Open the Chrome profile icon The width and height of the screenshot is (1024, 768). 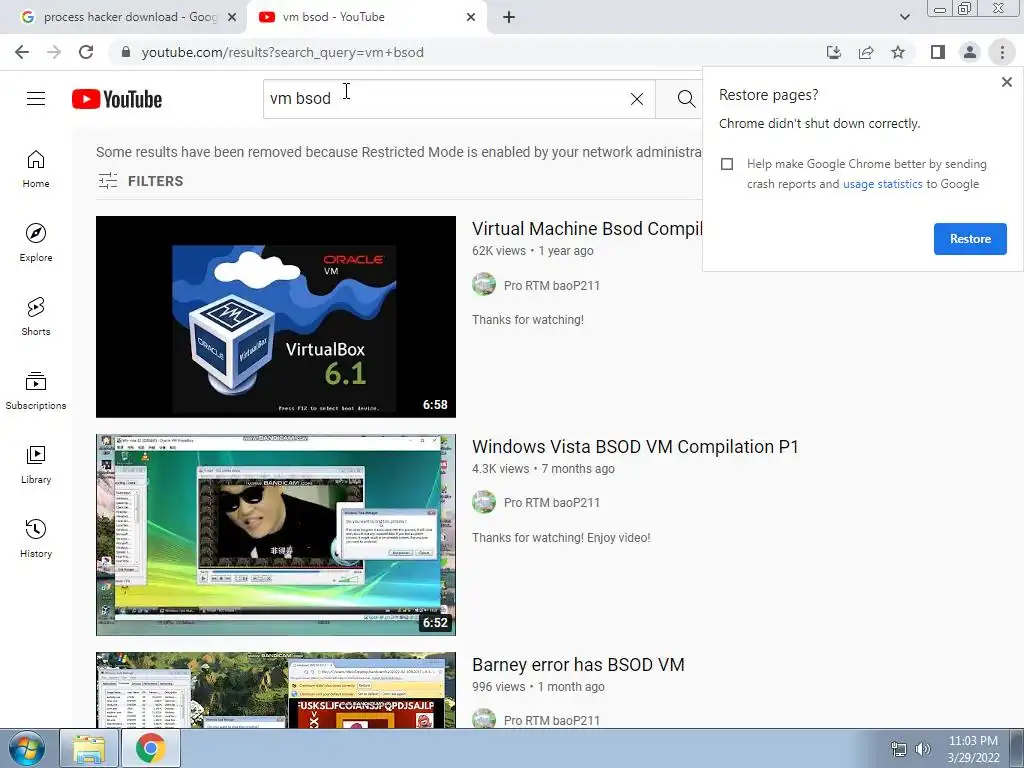(970, 52)
